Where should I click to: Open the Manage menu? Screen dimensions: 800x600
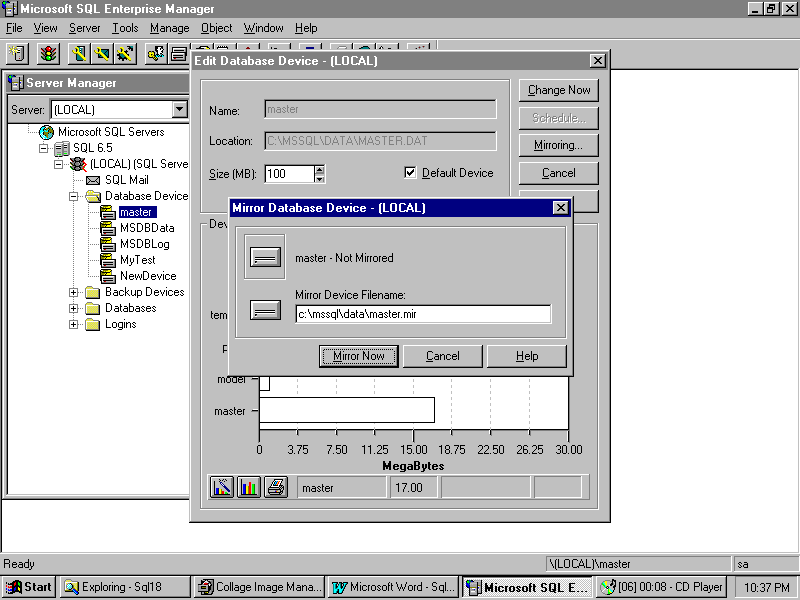(x=169, y=28)
